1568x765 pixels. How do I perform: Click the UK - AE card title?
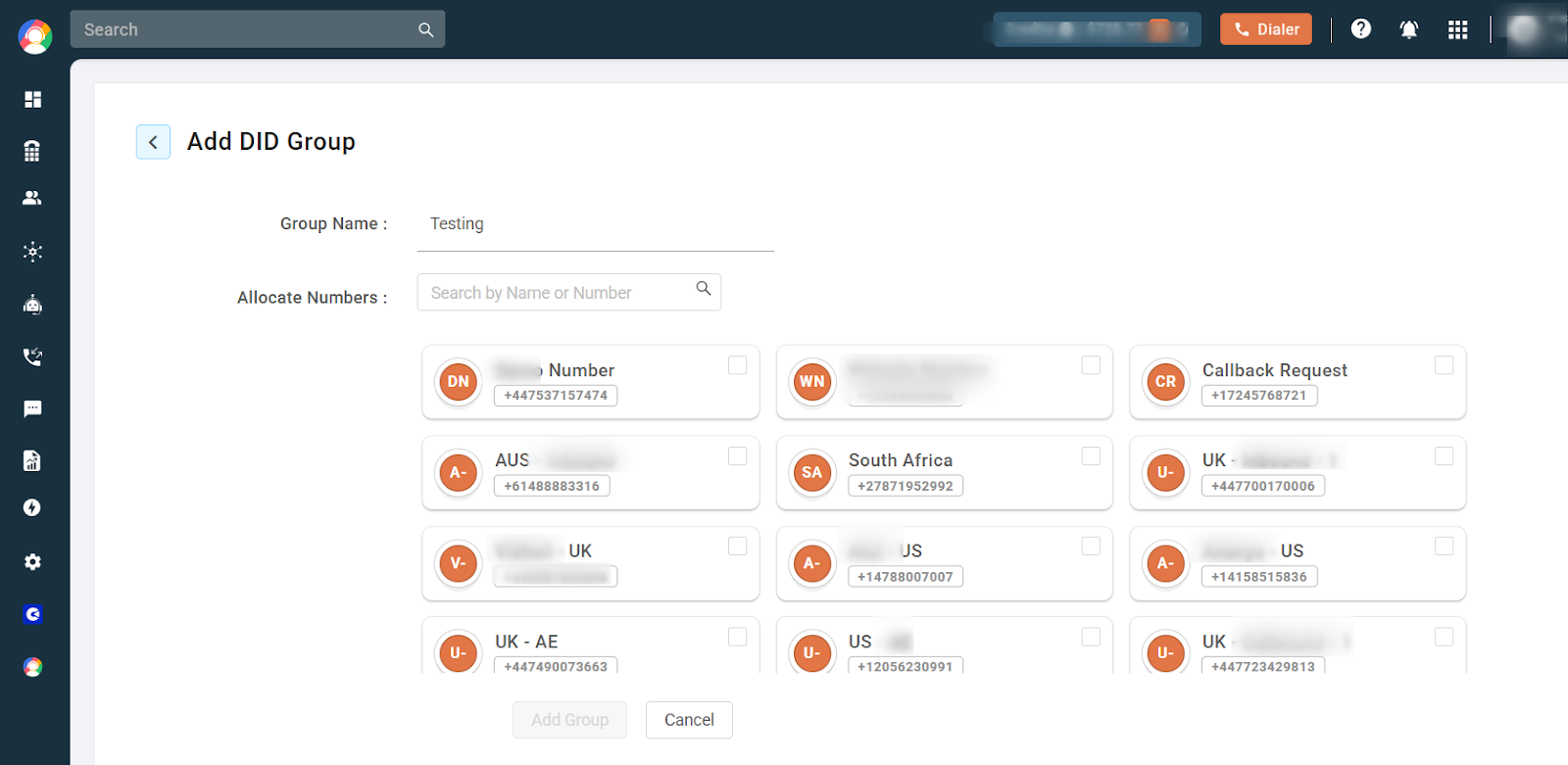click(x=526, y=642)
